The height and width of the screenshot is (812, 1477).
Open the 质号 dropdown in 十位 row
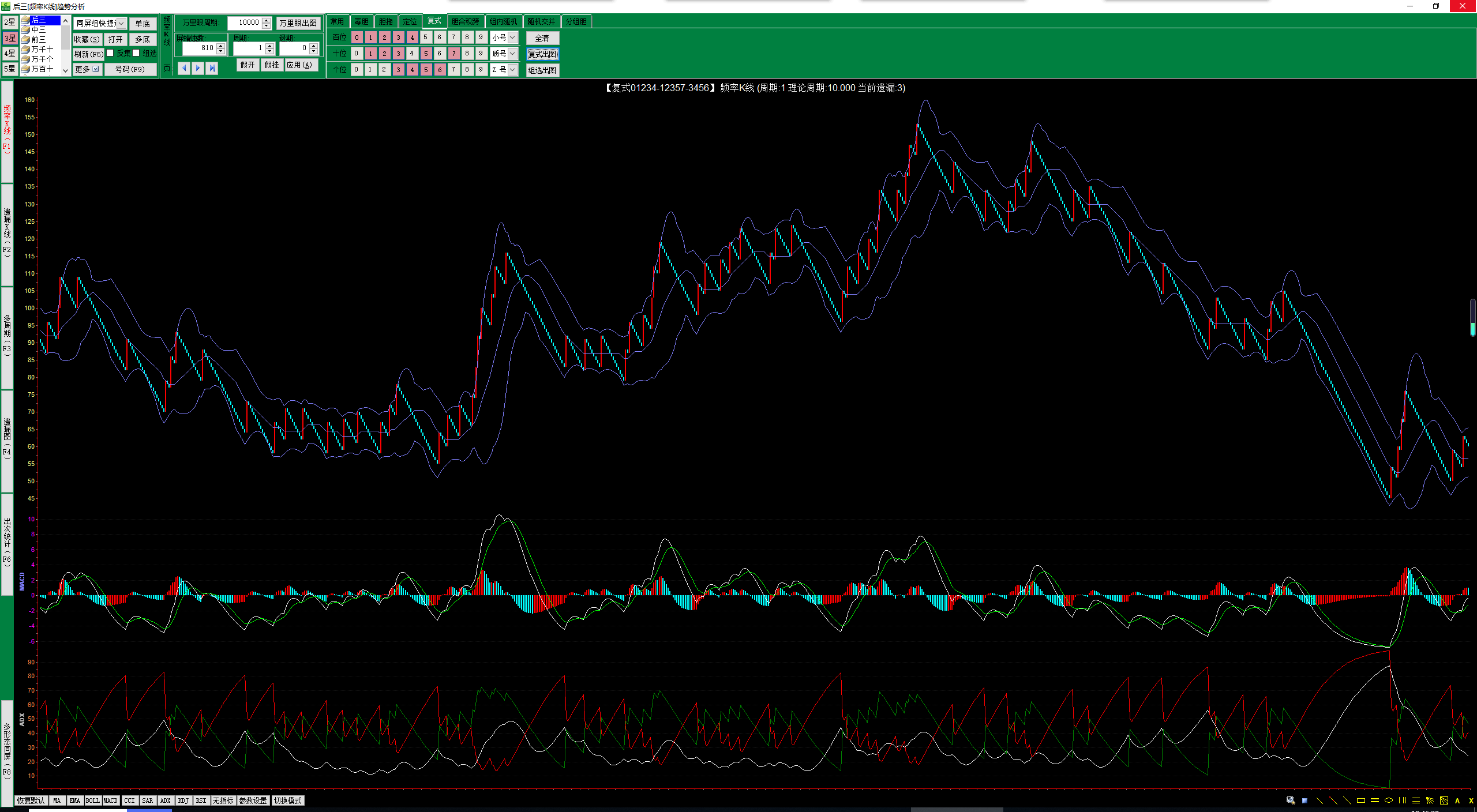[512, 54]
